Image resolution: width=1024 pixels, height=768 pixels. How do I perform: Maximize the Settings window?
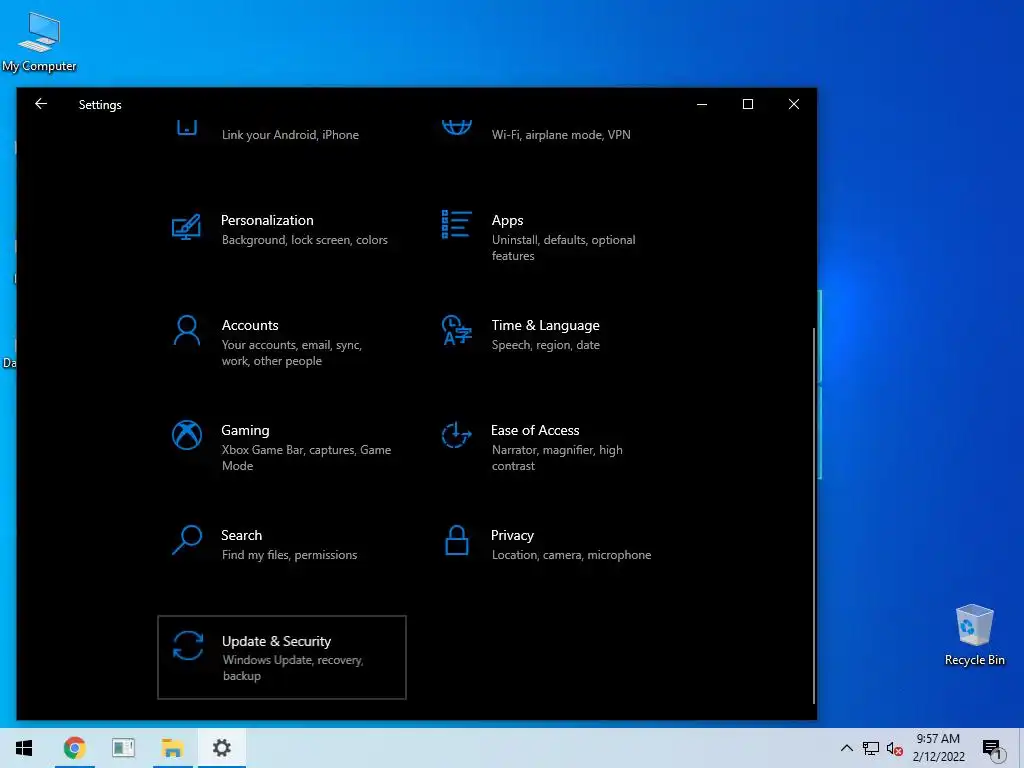(748, 104)
